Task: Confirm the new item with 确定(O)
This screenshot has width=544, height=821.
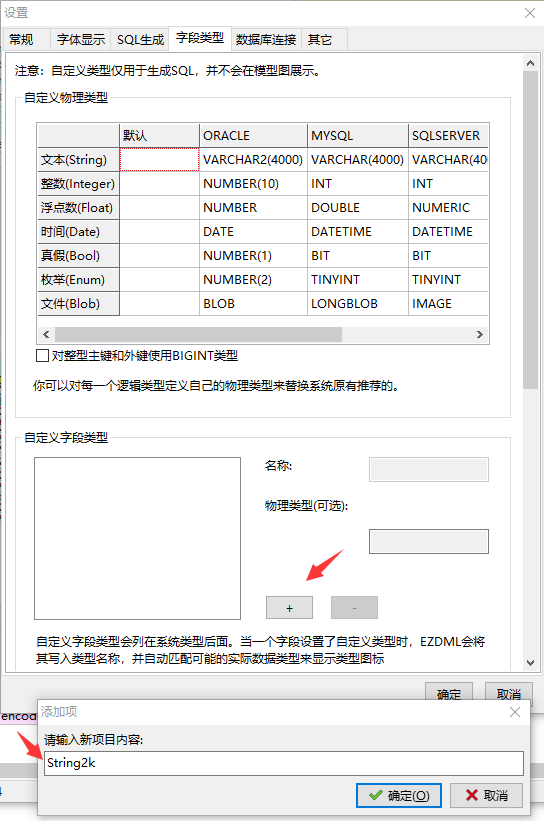Action: pyautogui.click(x=399, y=795)
